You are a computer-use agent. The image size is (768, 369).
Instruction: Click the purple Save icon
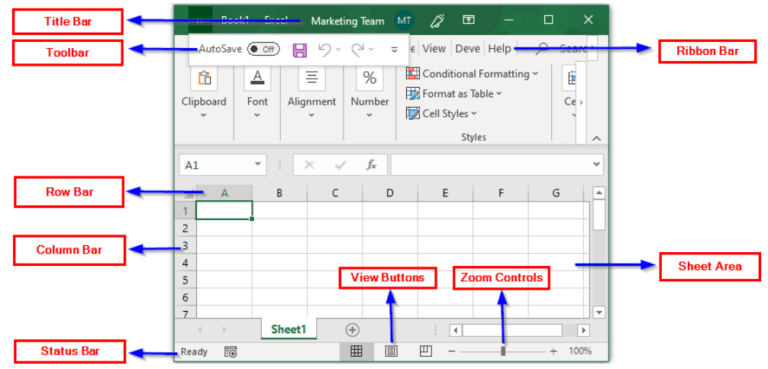click(300, 49)
